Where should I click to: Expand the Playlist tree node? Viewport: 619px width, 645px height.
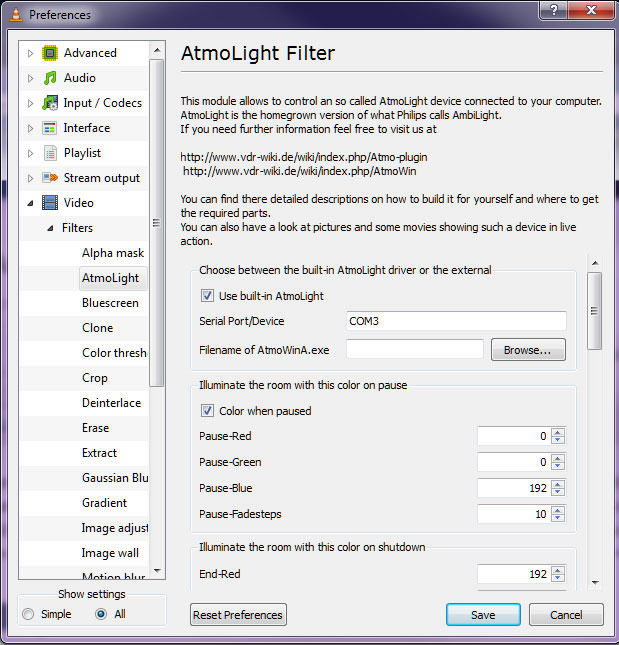[30, 153]
